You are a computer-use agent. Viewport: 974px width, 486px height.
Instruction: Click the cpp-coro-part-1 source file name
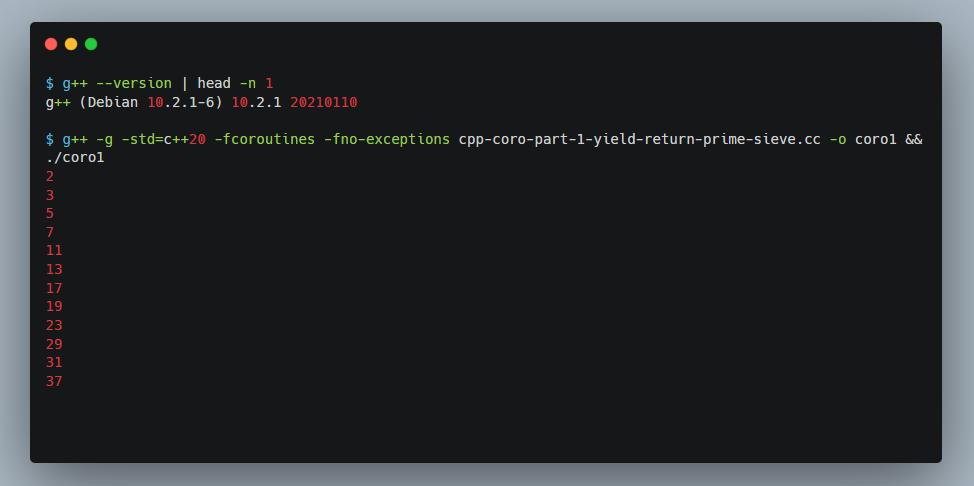click(639, 139)
